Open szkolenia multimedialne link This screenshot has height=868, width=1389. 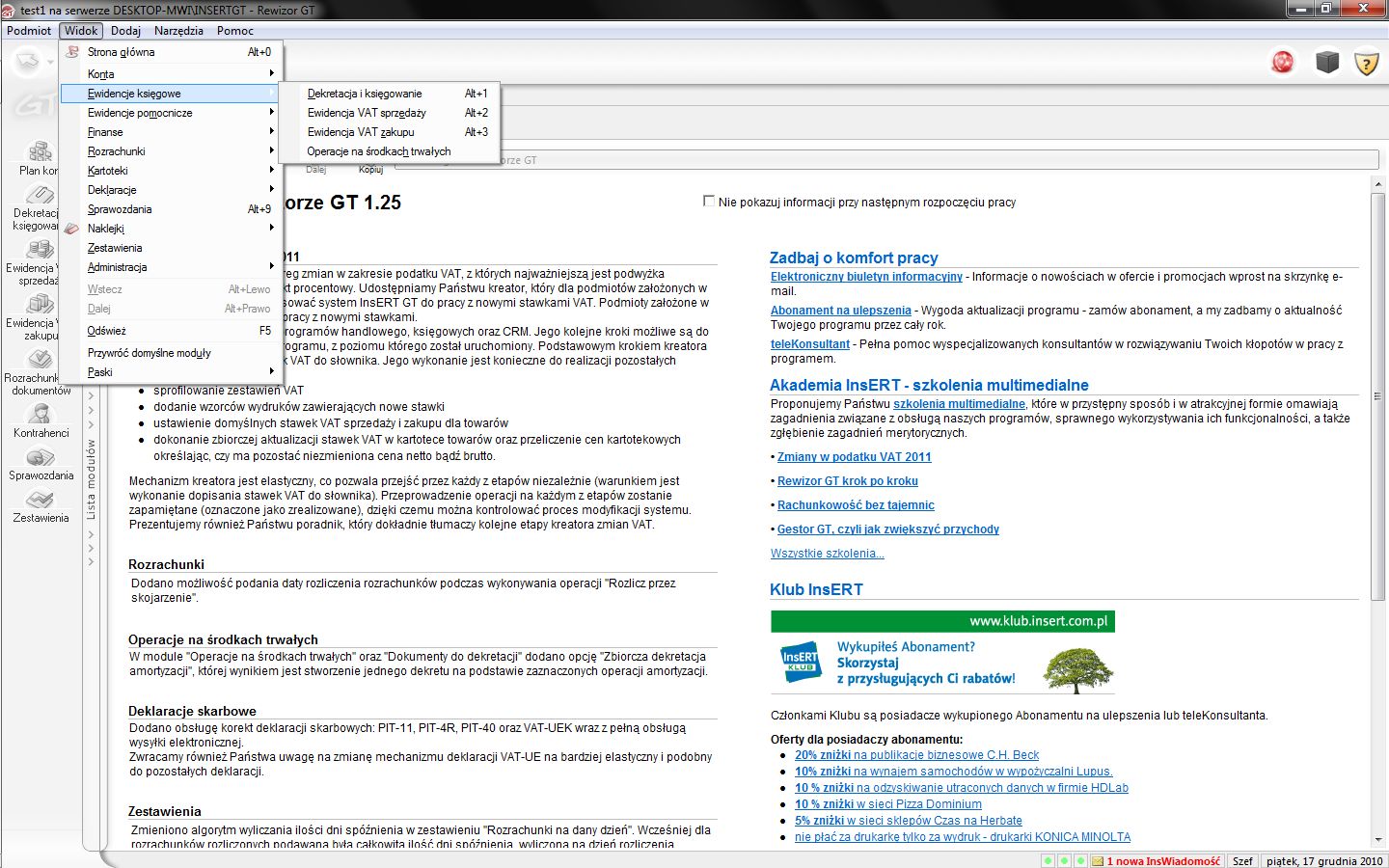959,404
